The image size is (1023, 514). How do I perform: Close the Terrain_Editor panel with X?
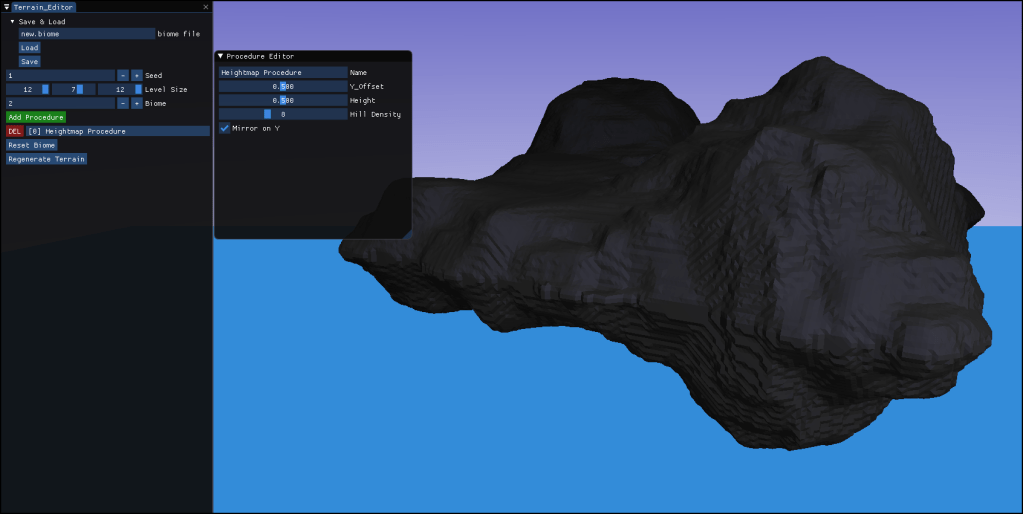pos(206,7)
